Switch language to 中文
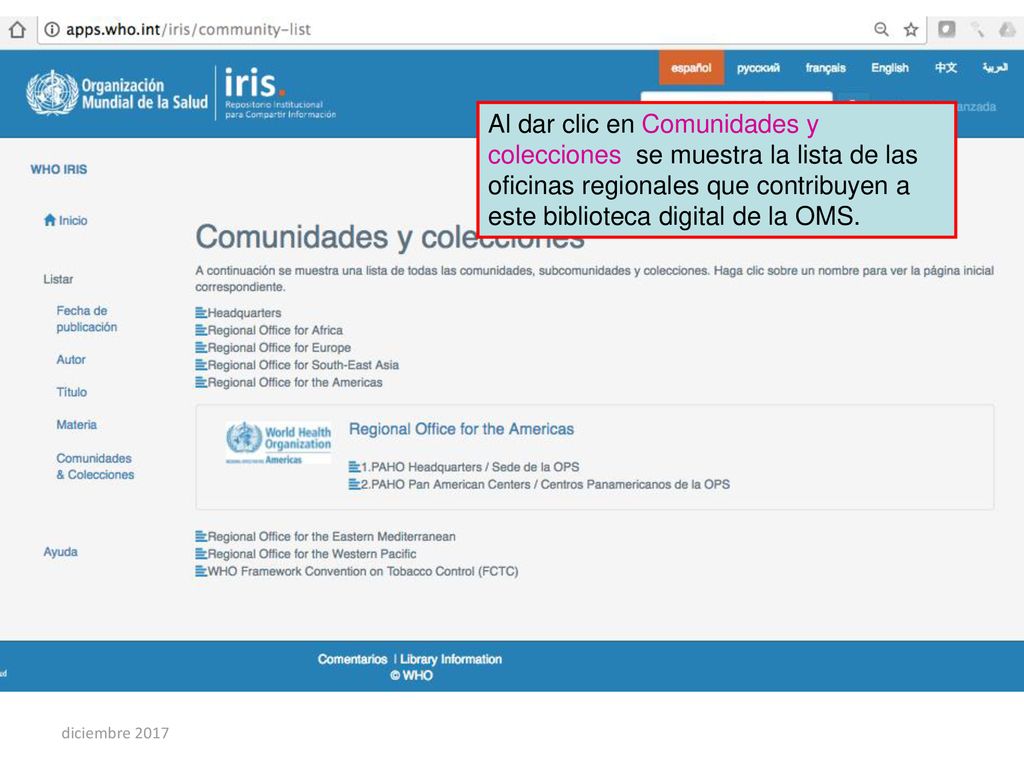 click(946, 68)
